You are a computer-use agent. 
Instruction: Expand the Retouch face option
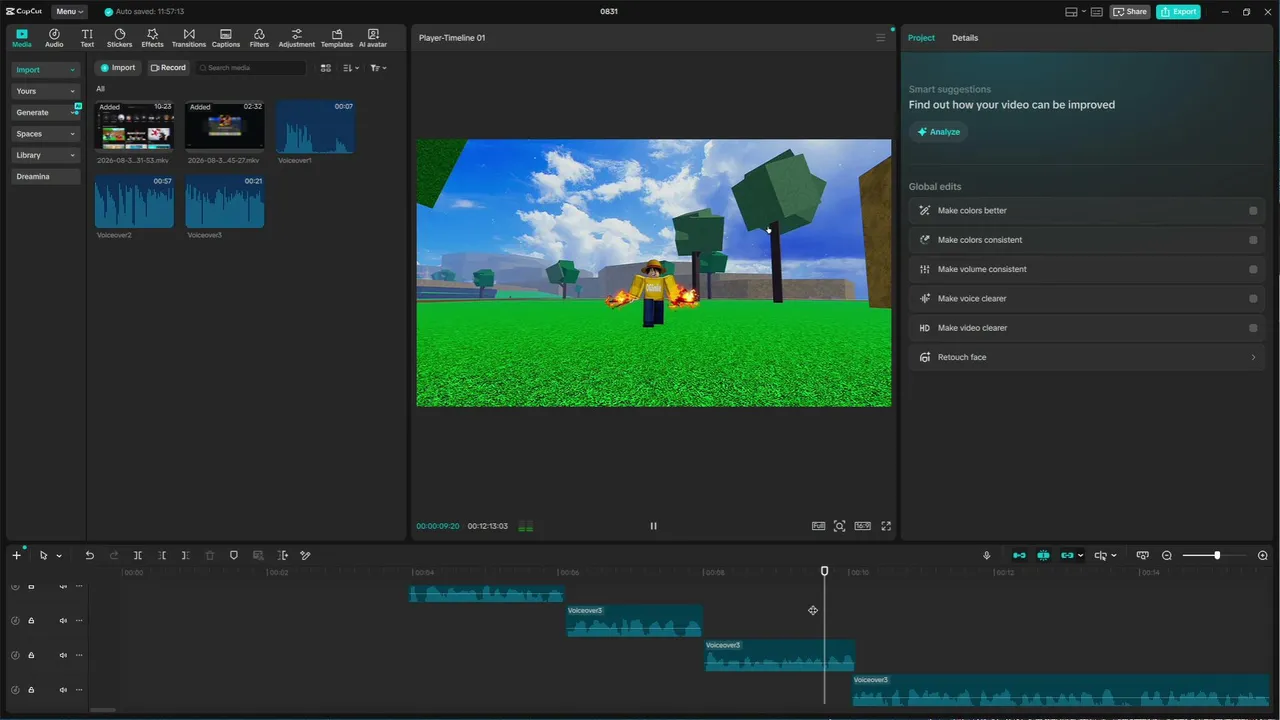[1086, 357]
